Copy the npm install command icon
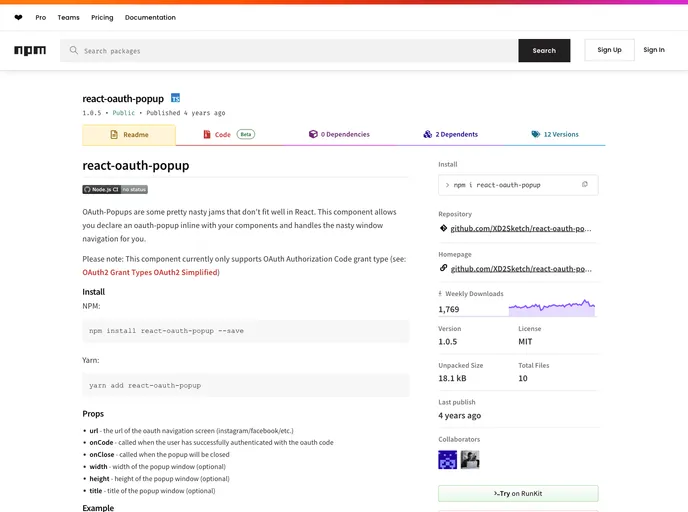This screenshot has height=512, width=688. click(584, 185)
